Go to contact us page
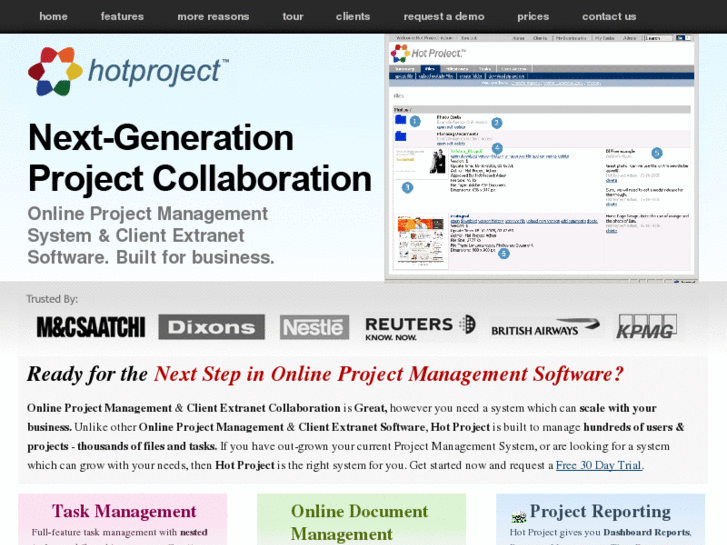 609,17
